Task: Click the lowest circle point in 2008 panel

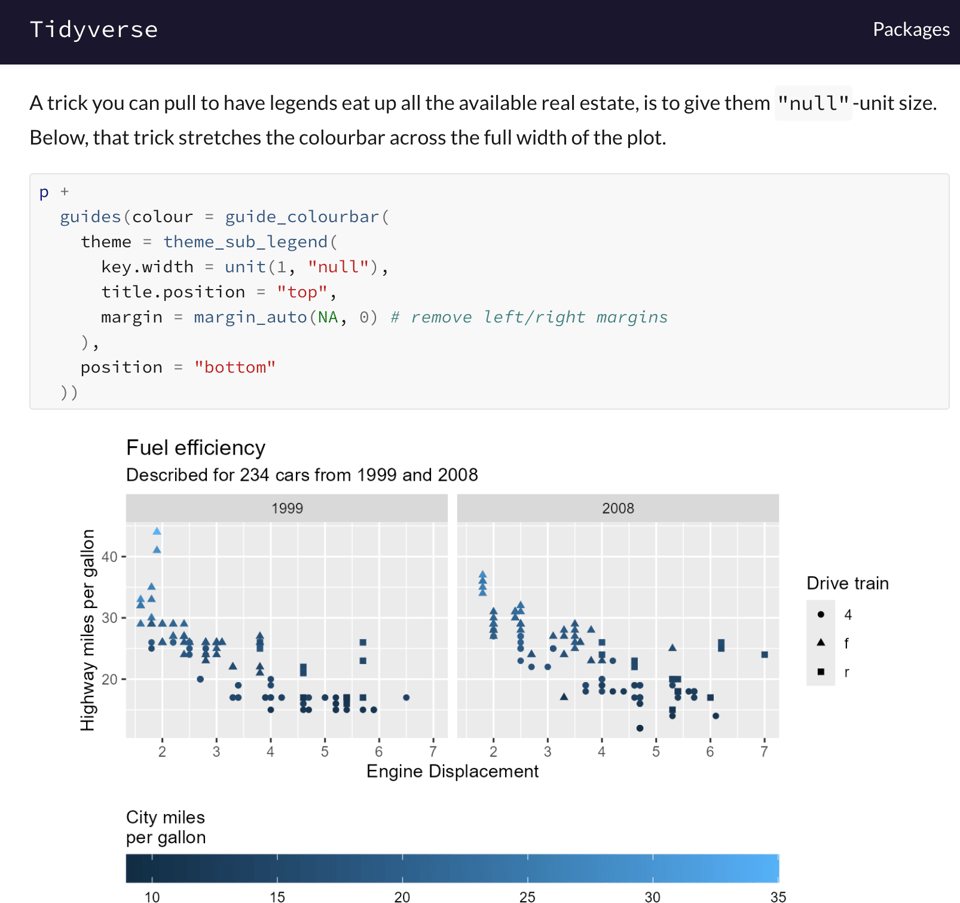Action: [639, 728]
